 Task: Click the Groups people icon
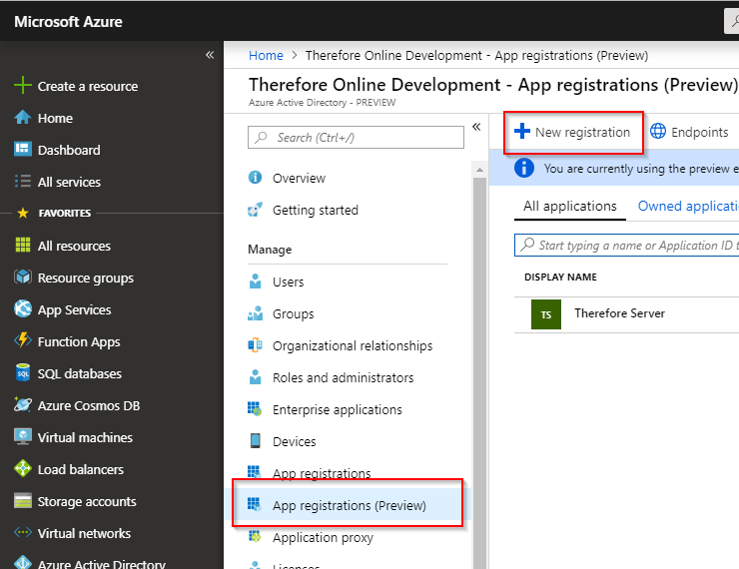pyautogui.click(x=255, y=313)
